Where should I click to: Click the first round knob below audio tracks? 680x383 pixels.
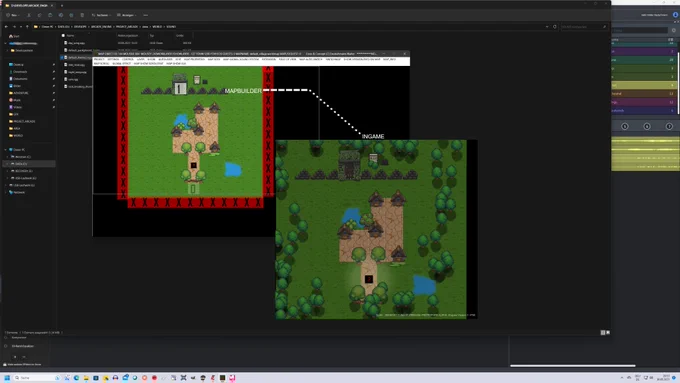(x=625, y=126)
